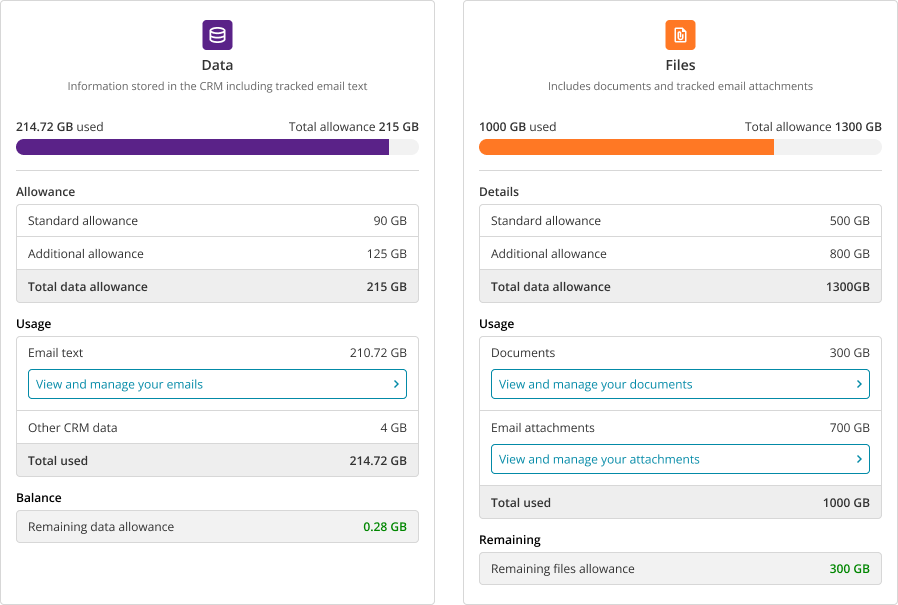This screenshot has width=898, height=605.
Task: Click chevron arrow on attachments button
Action: [859, 460]
